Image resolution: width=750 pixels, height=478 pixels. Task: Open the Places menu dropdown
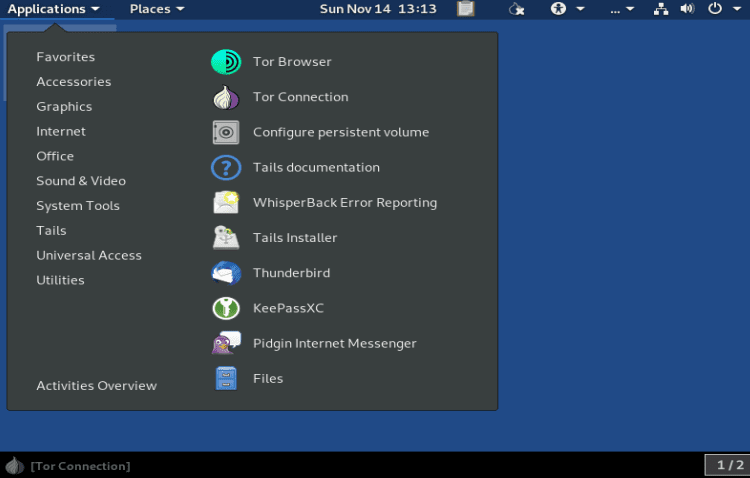pos(157,9)
